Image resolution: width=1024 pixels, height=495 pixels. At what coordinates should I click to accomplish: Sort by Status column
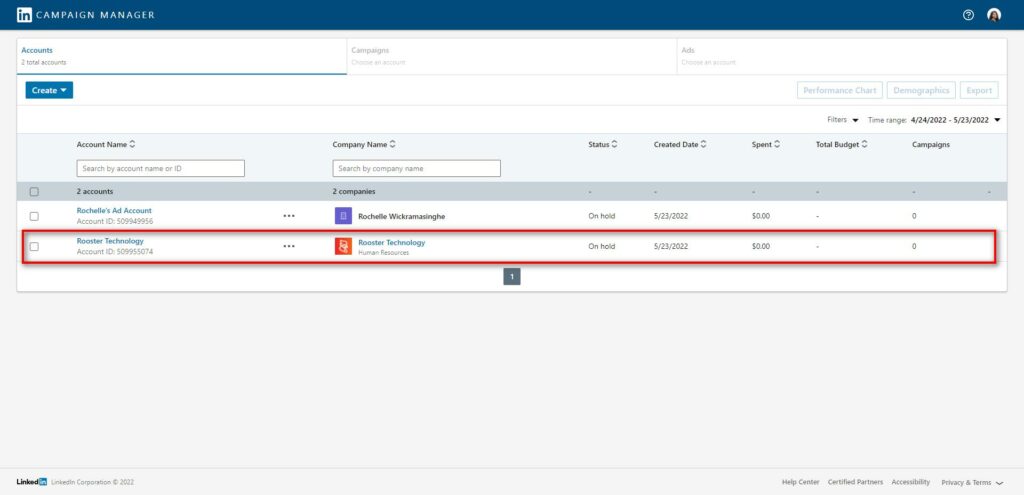point(603,144)
